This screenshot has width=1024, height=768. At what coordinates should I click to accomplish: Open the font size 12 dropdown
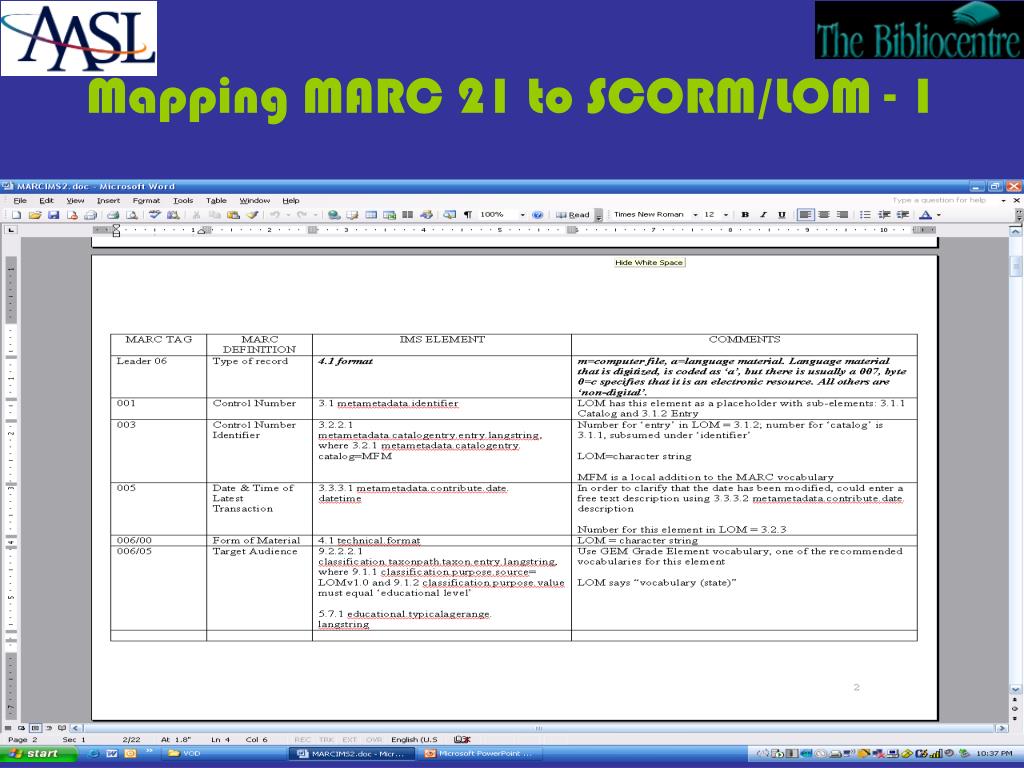[x=726, y=215]
